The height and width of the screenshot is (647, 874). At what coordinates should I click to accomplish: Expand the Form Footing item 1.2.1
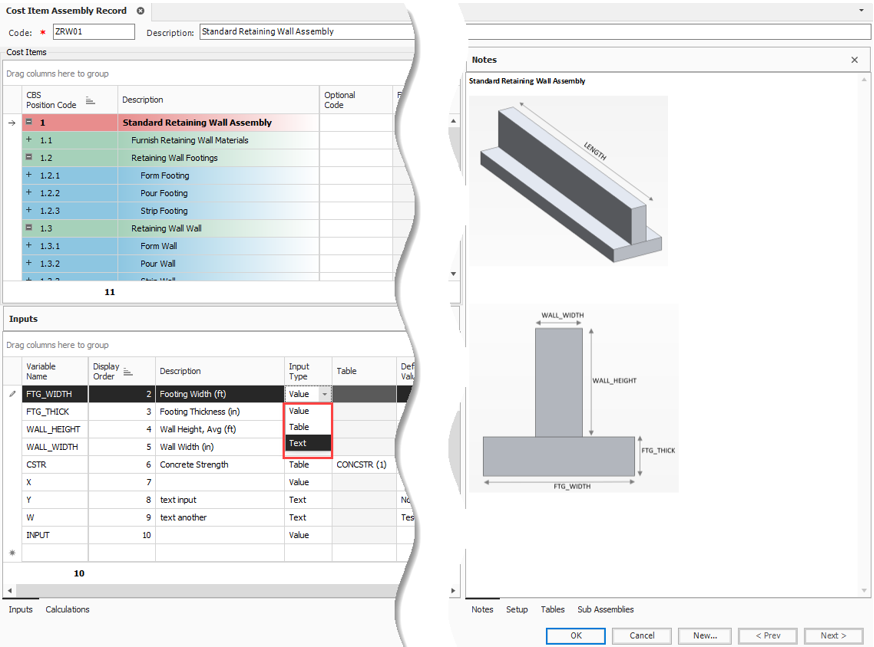(27, 175)
